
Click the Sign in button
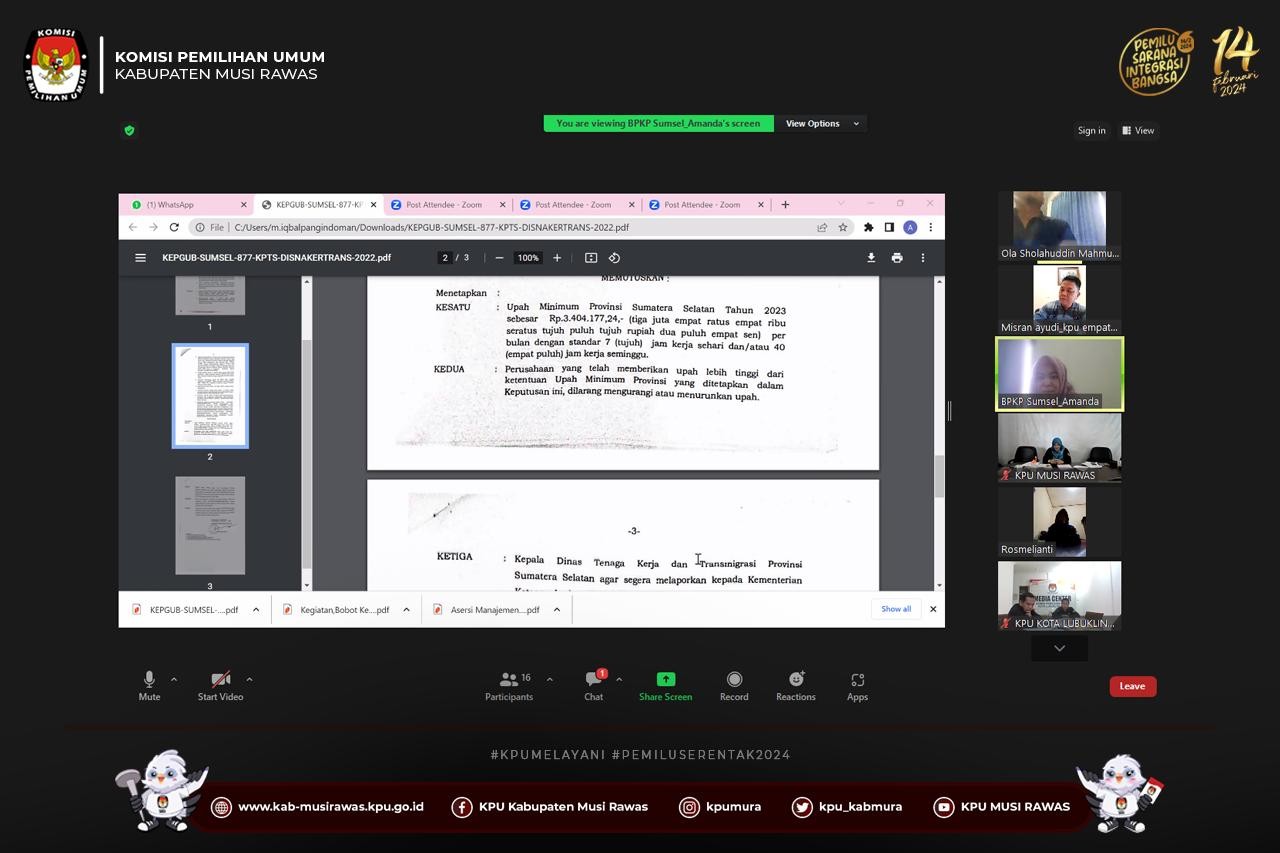[x=1091, y=131]
